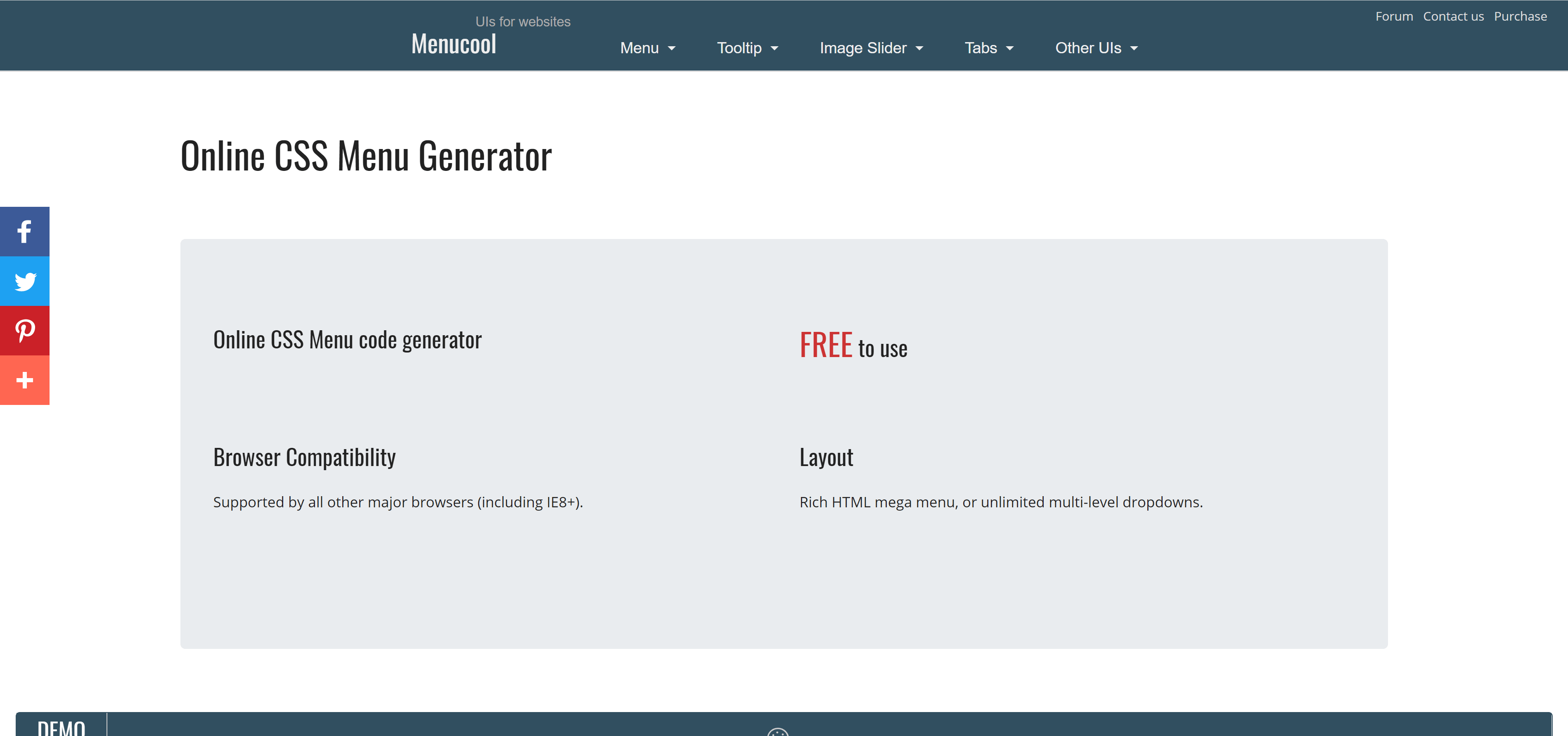
Task: Pin page with Pinterest icon
Action: pyautogui.click(x=24, y=331)
